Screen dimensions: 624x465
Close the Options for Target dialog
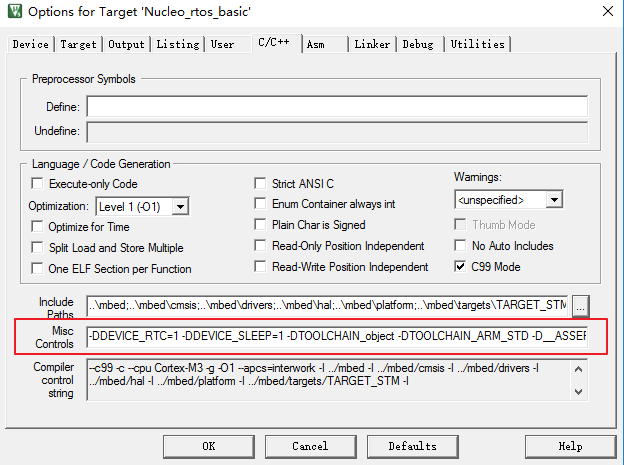click(x=607, y=11)
